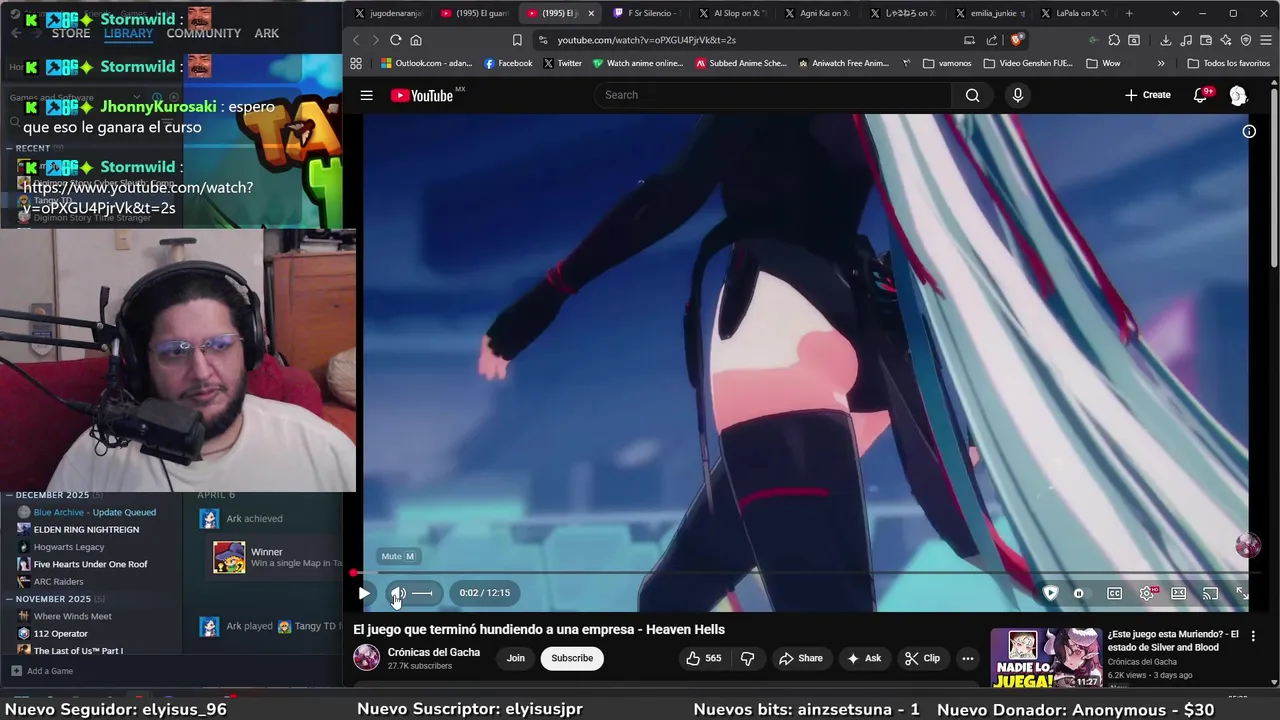Image resolution: width=1280 pixels, height=720 pixels.
Task: Play the YouTube video
Action: click(364, 593)
